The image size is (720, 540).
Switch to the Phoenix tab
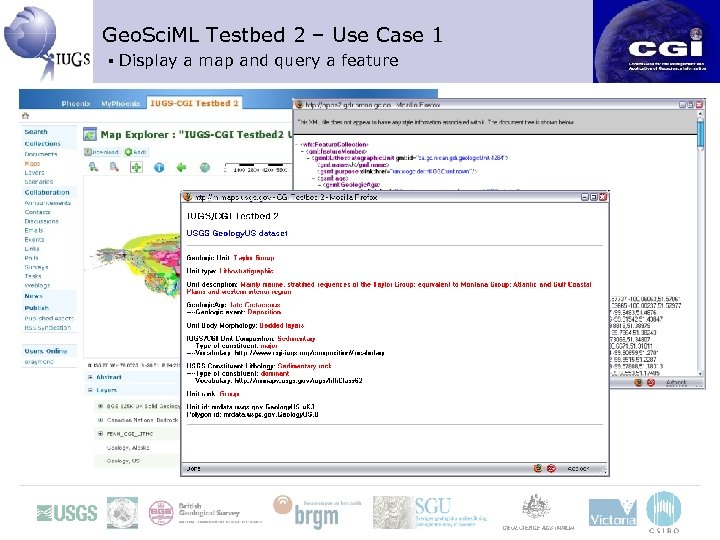click(76, 104)
